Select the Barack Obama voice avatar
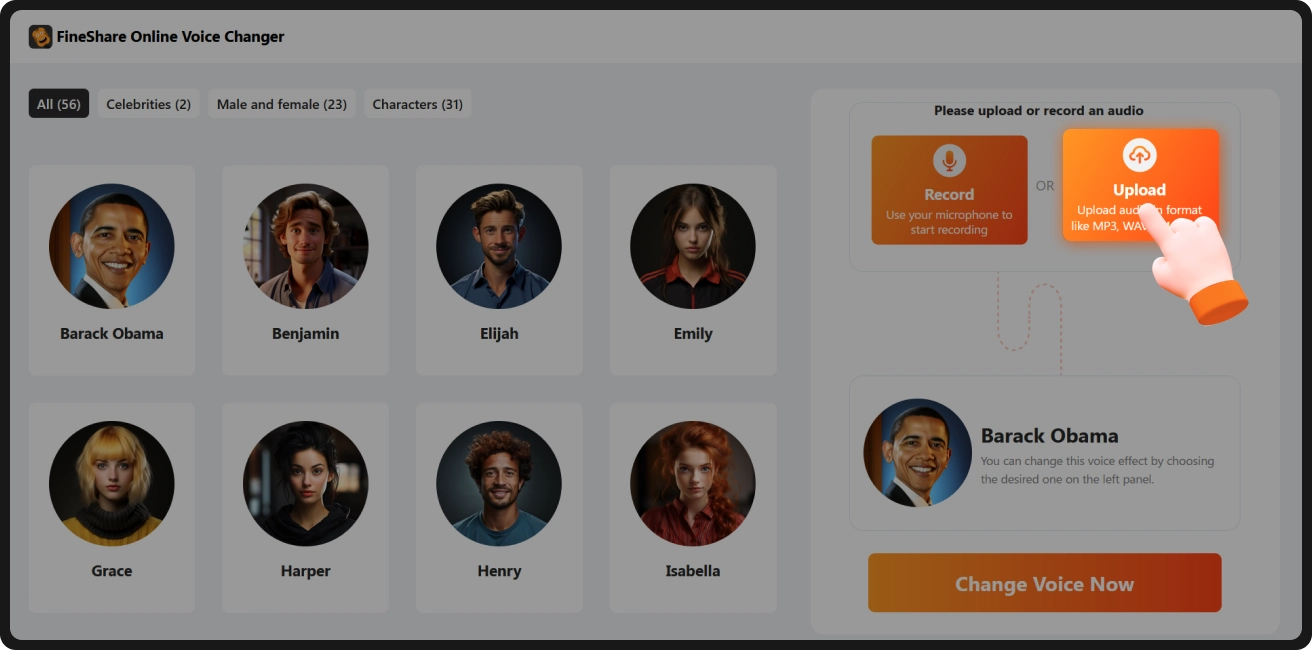The width and height of the screenshot is (1312, 650). click(112, 246)
